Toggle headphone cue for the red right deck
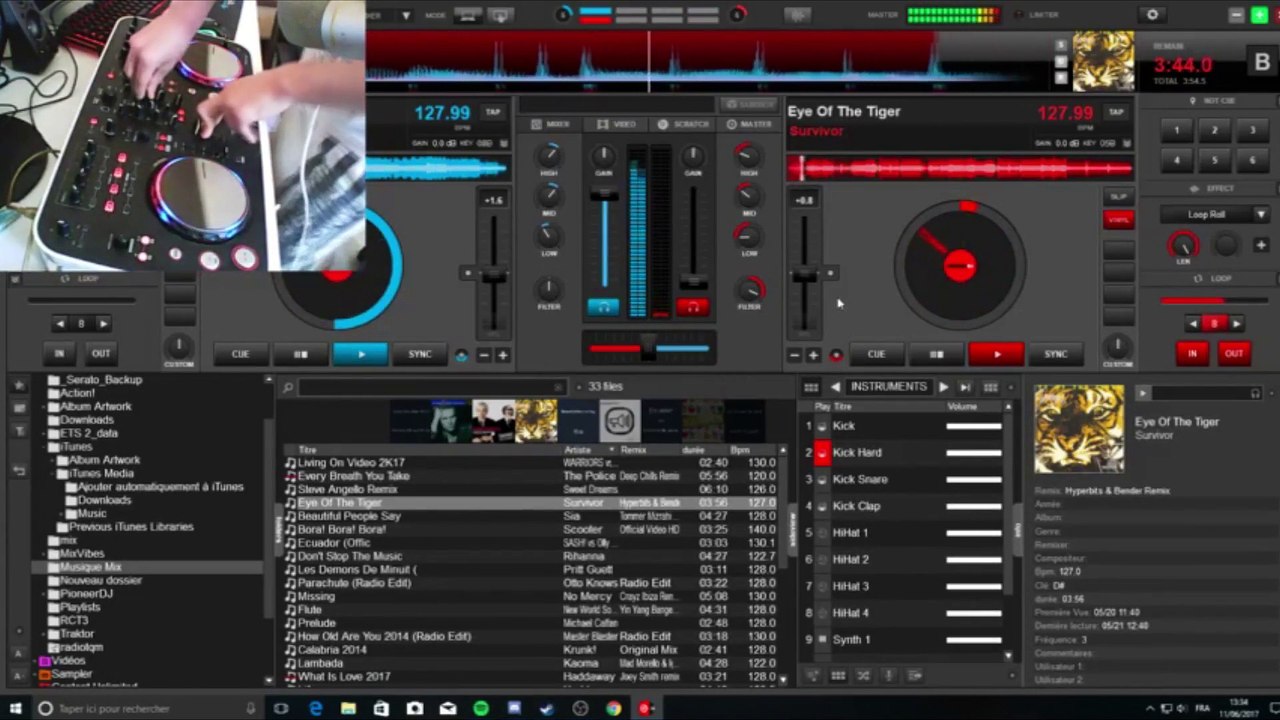1280x720 pixels. [692, 307]
